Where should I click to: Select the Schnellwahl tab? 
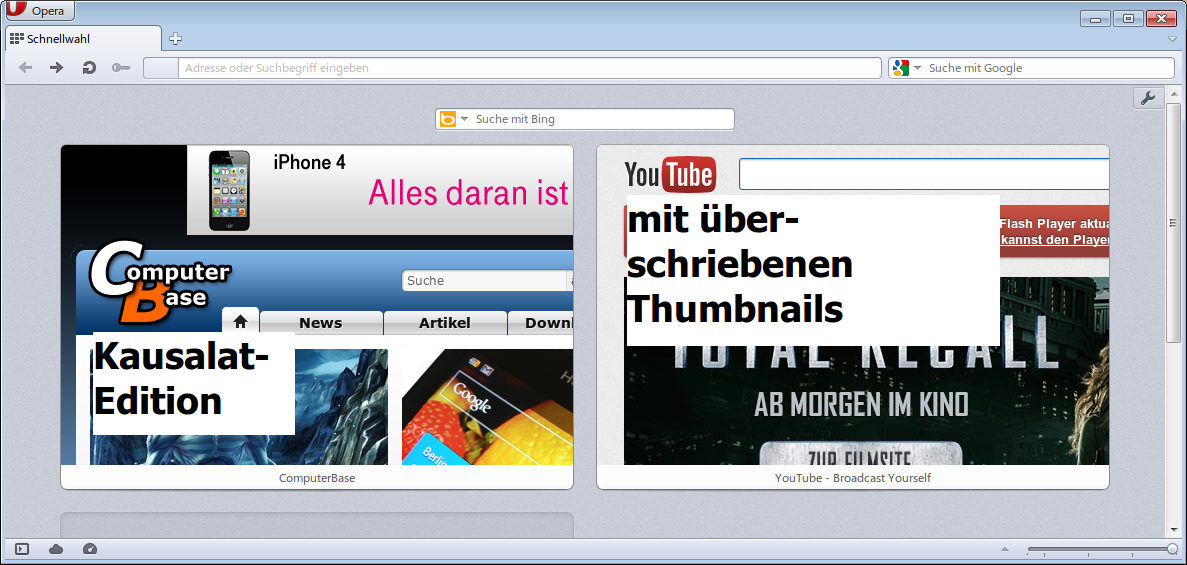(x=83, y=39)
